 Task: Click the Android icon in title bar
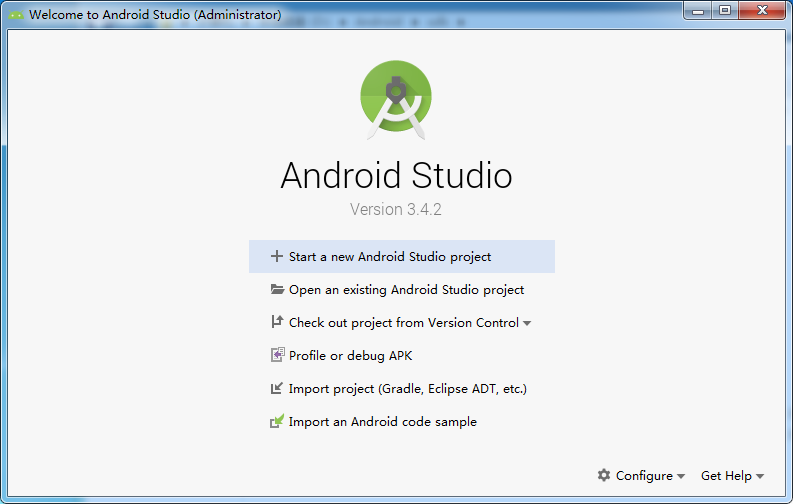point(16,15)
